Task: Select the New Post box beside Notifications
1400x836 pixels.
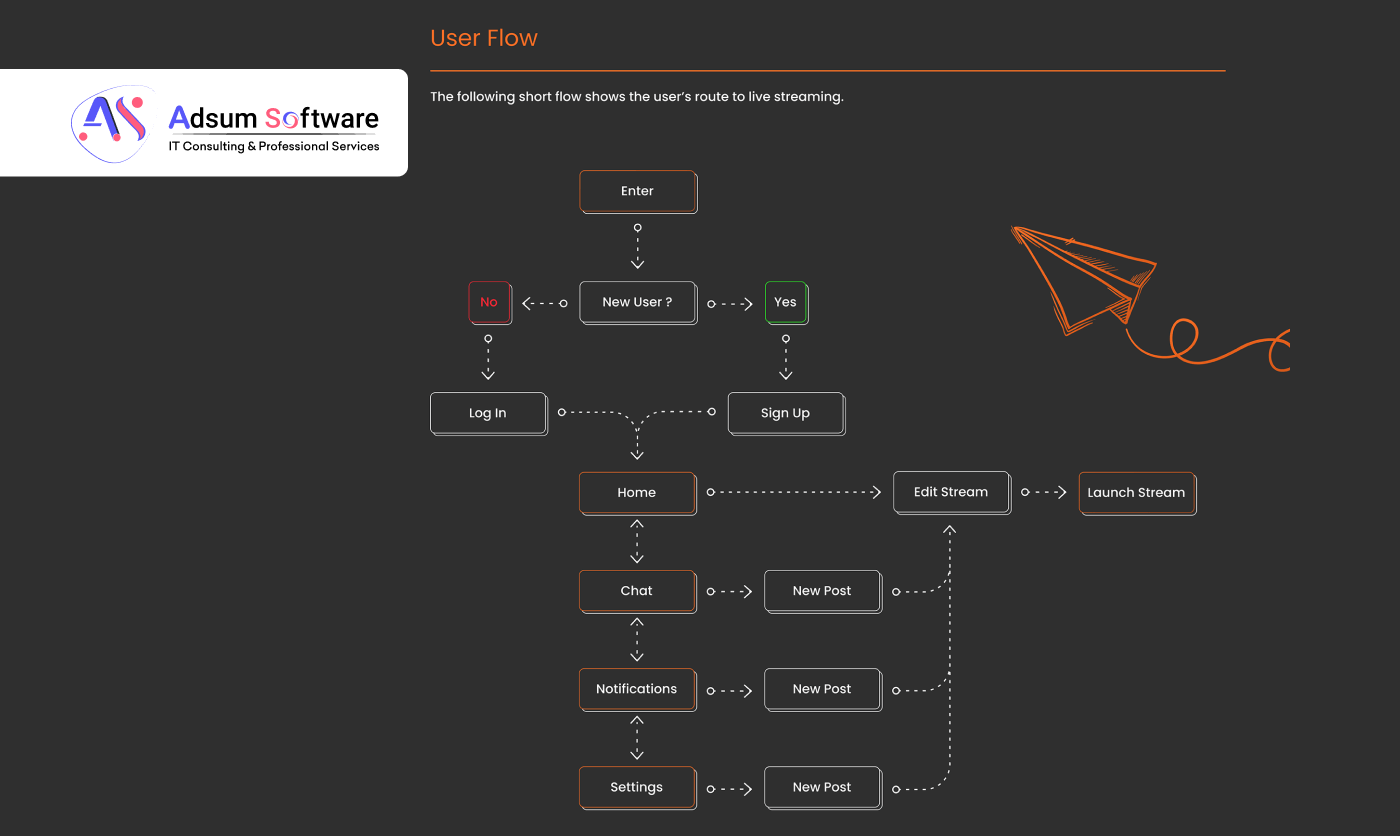Action: (x=822, y=689)
